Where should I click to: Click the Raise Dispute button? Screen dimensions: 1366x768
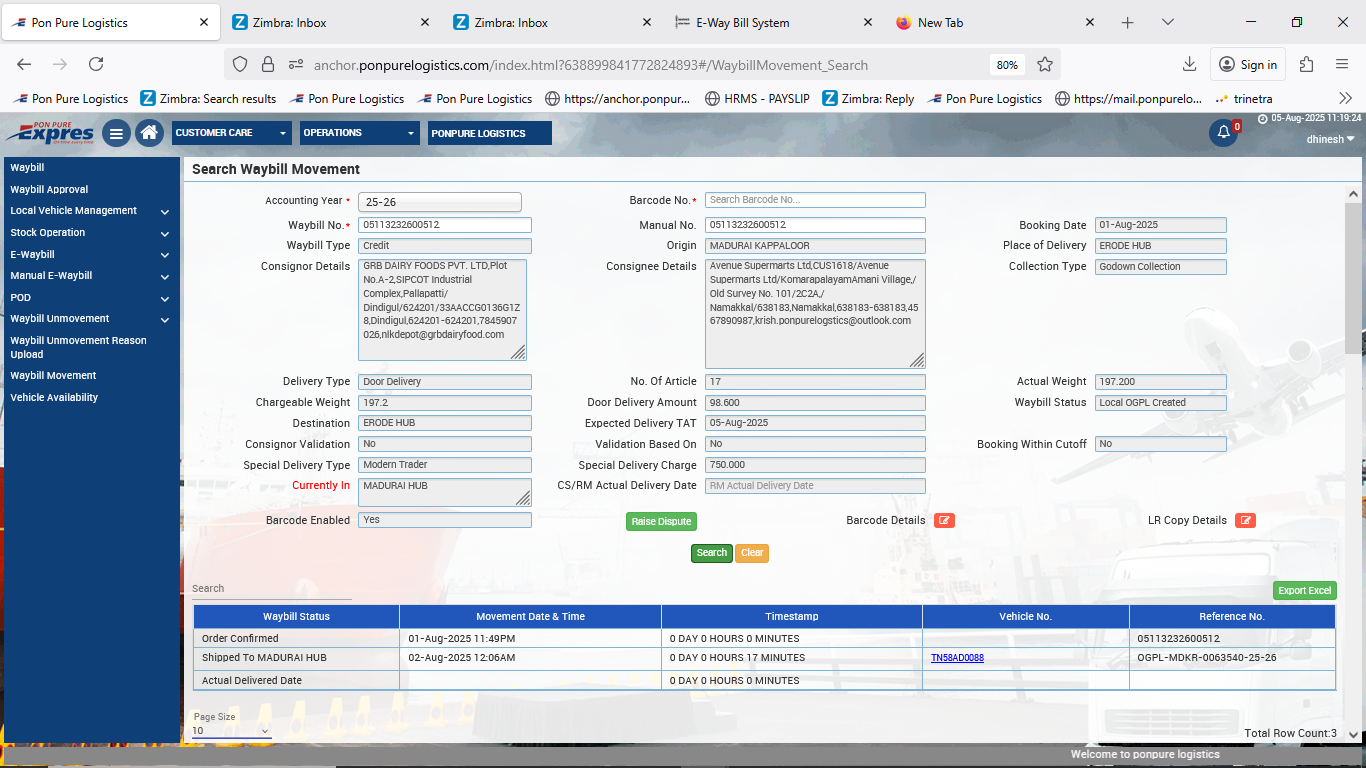tap(661, 521)
